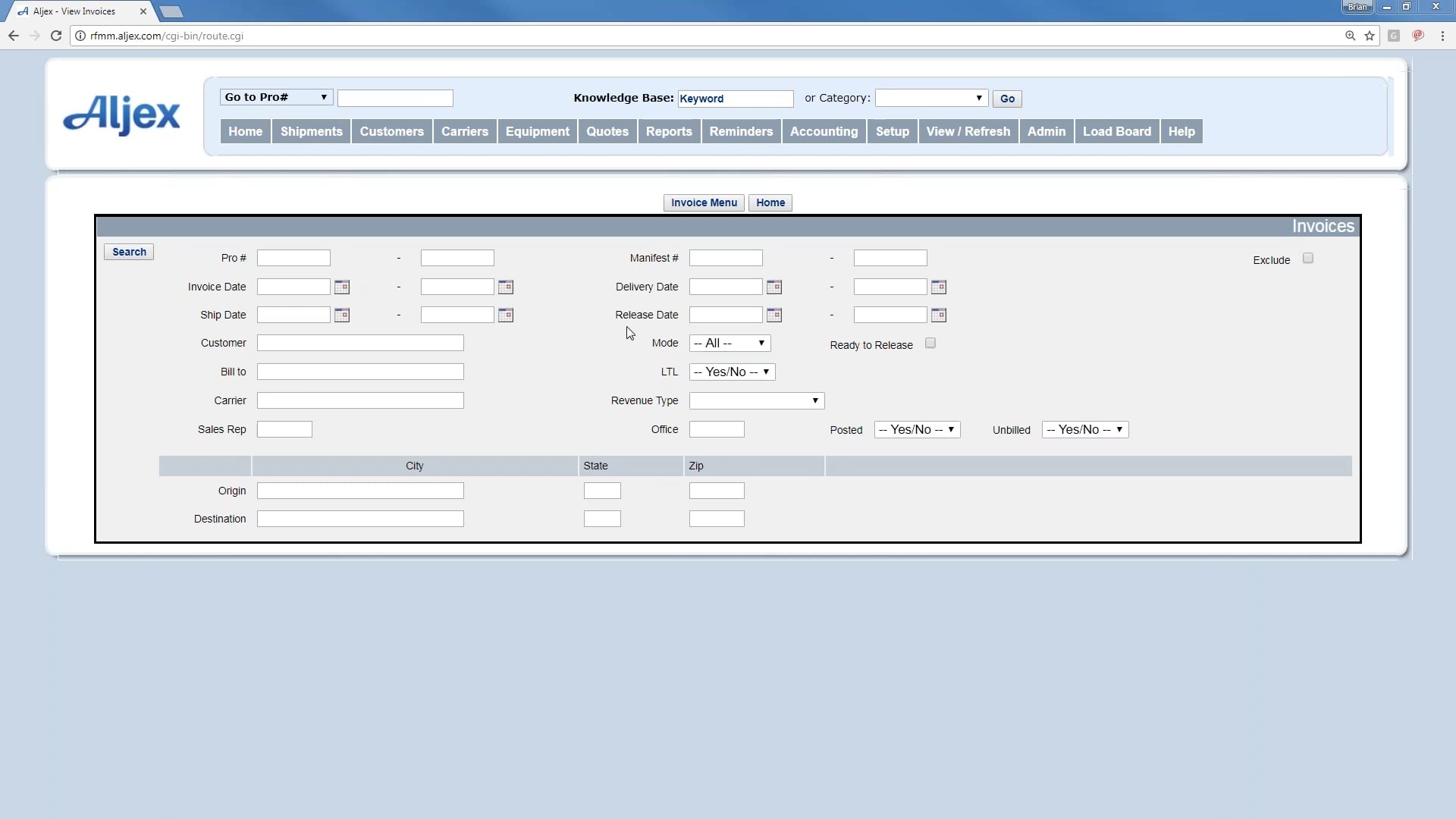The height and width of the screenshot is (819, 1456).
Task: Open calendar for Delivery Date start
Action: [774, 287]
